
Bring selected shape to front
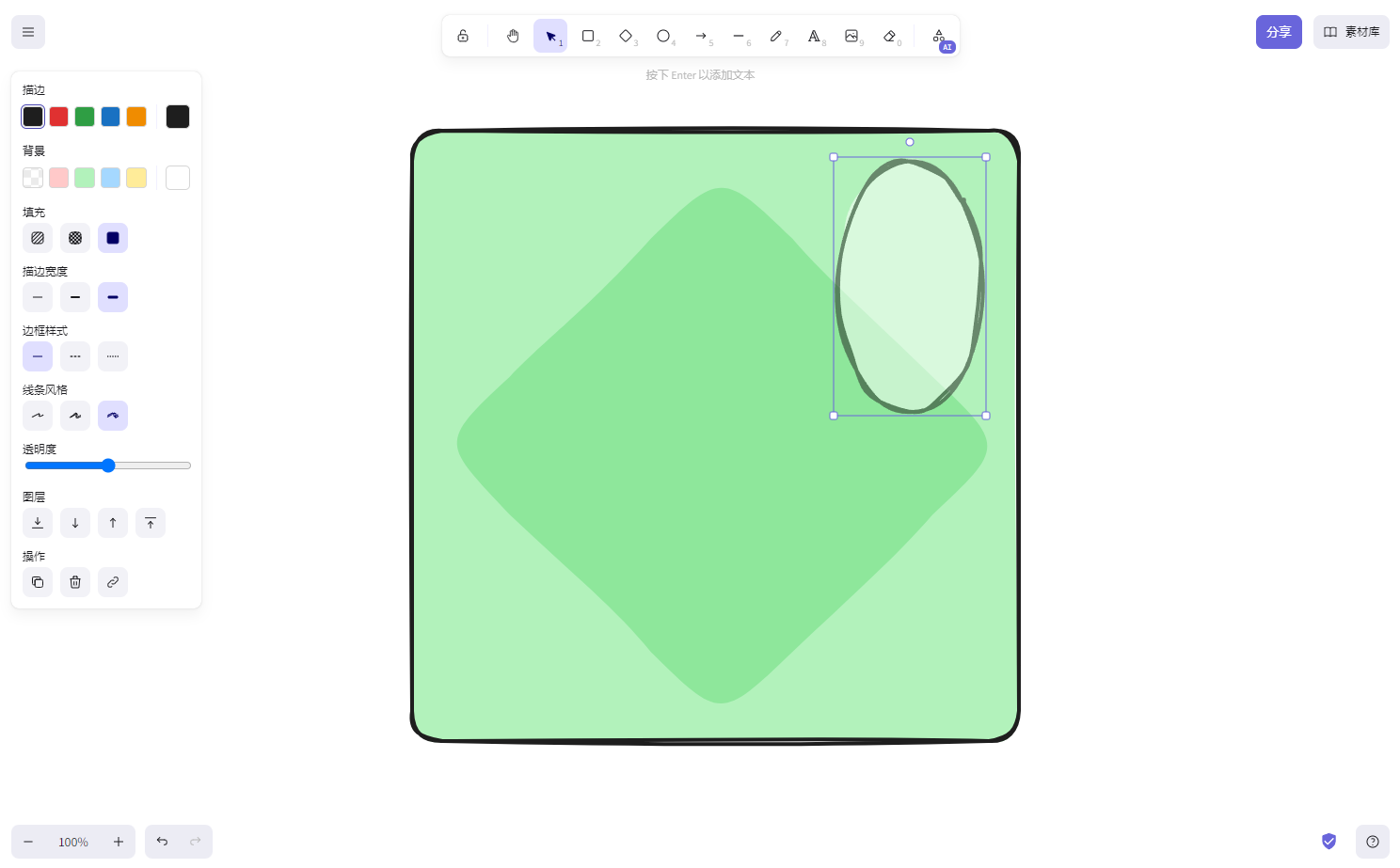(151, 523)
